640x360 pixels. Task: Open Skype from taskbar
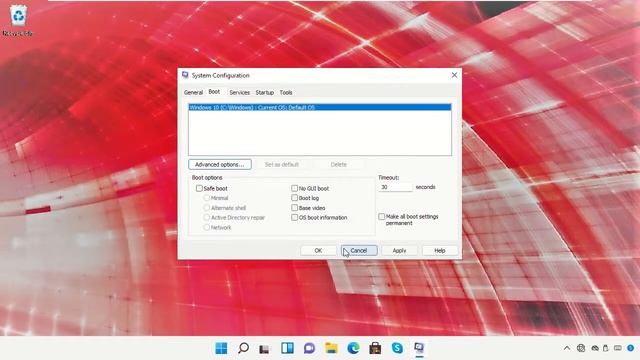tap(397, 348)
